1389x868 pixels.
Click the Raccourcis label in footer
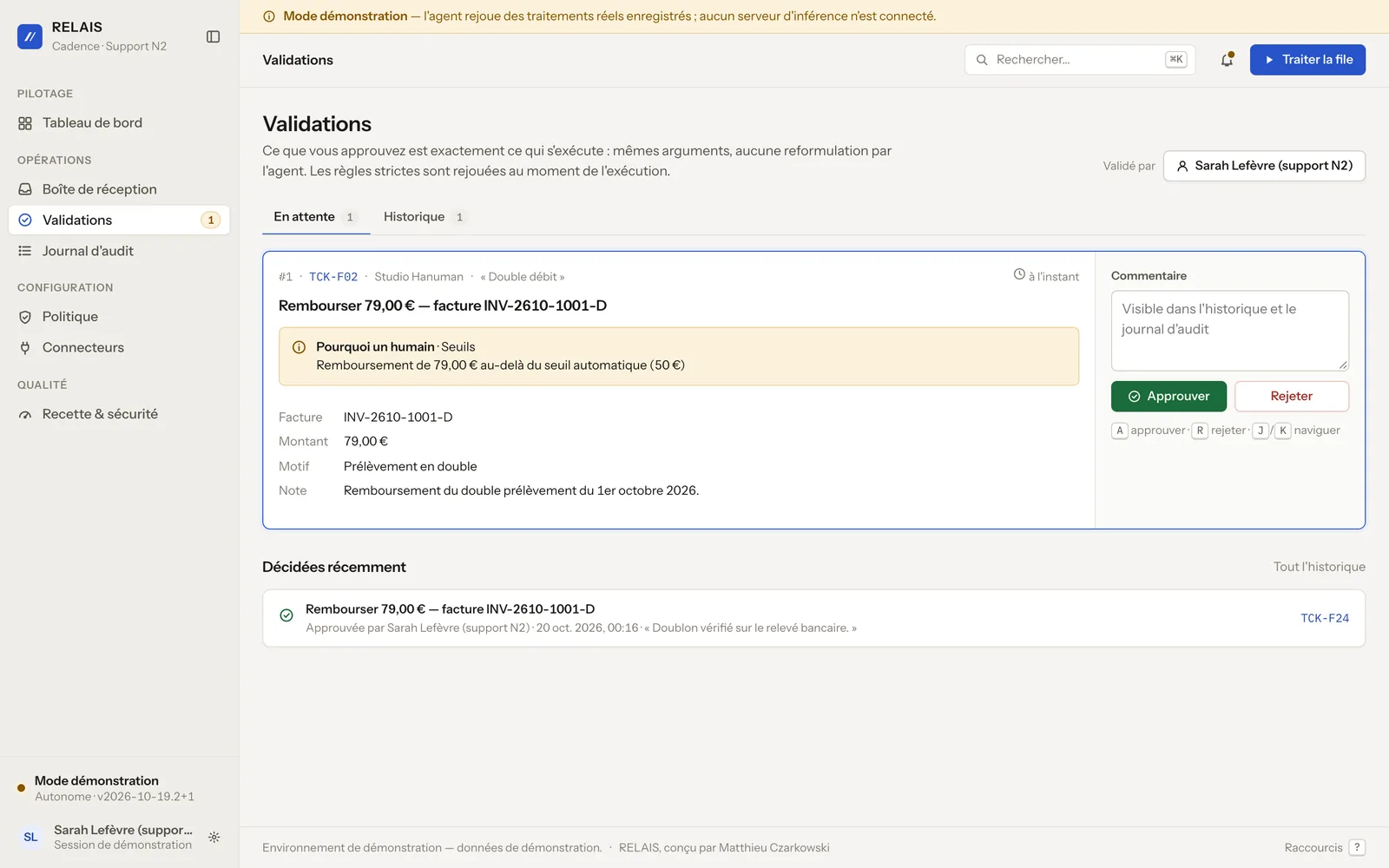1313,848
